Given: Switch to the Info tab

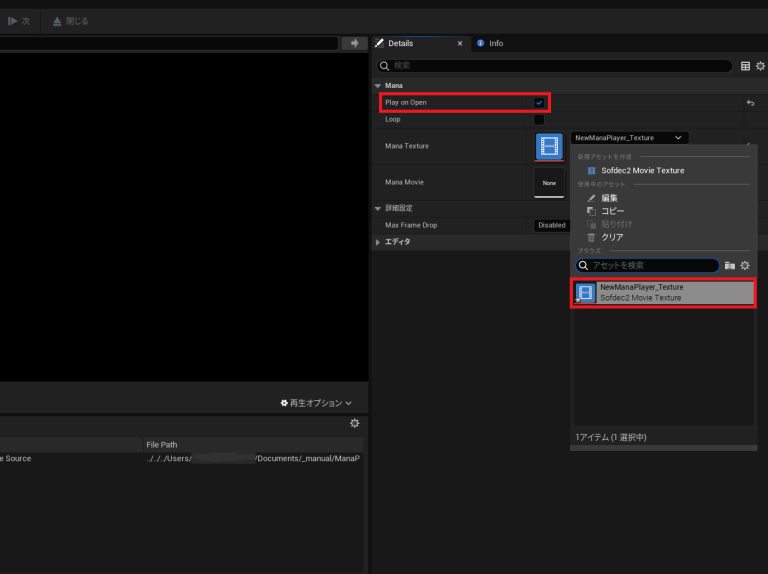Looking at the screenshot, I should point(490,44).
